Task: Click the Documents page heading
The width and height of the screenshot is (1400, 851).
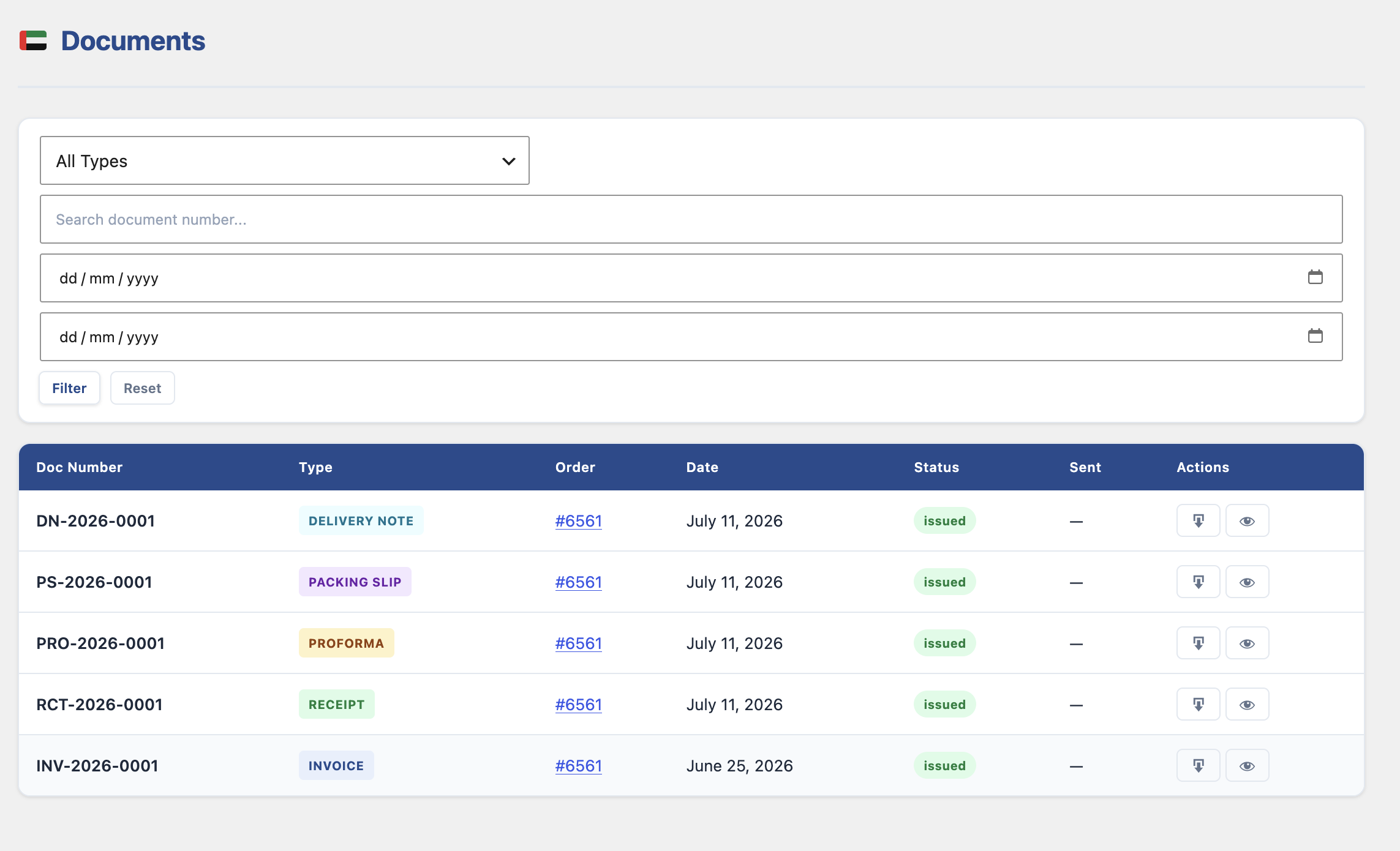Action: click(133, 41)
